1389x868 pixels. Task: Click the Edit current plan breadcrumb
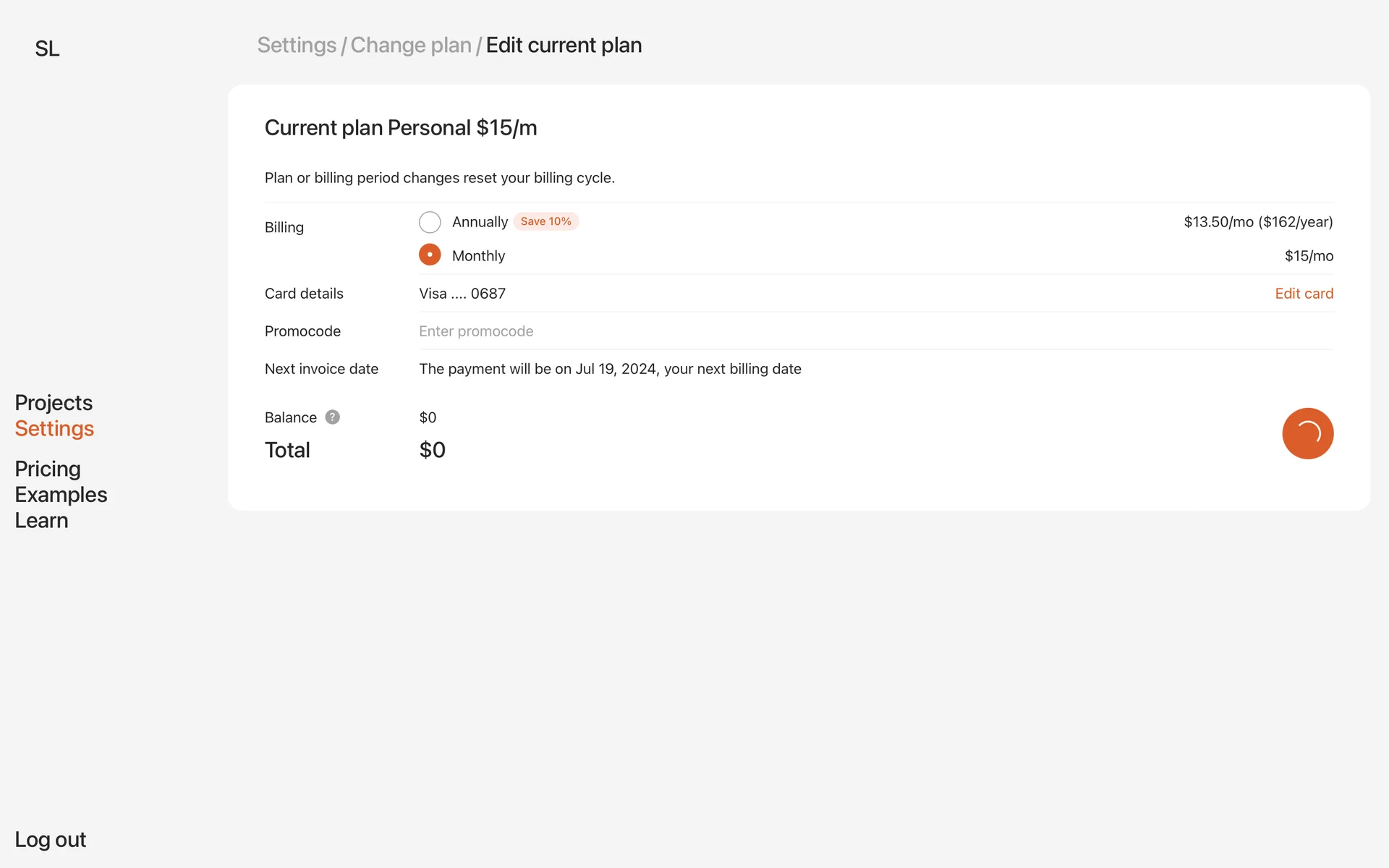click(x=564, y=45)
